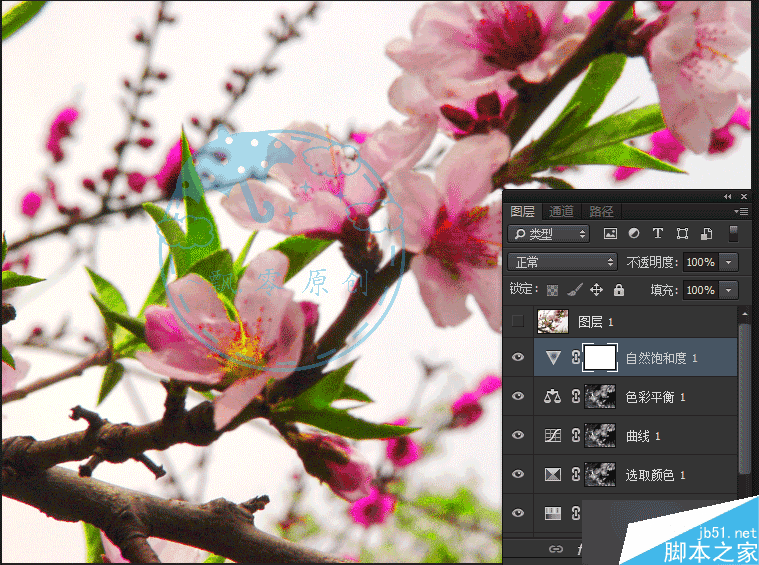The height and width of the screenshot is (565, 759).
Task: Filter layers by shape layer icon
Action: coord(682,234)
